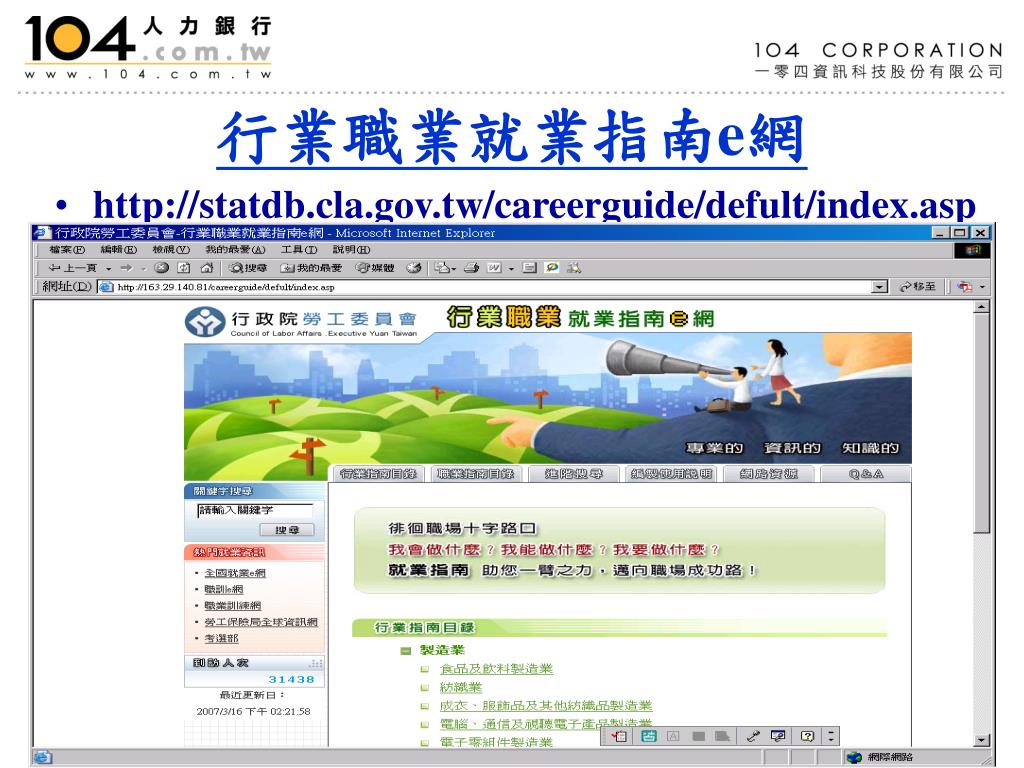Open the 考選部 link
The image size is (1024, 768).
tap(221, 638)
